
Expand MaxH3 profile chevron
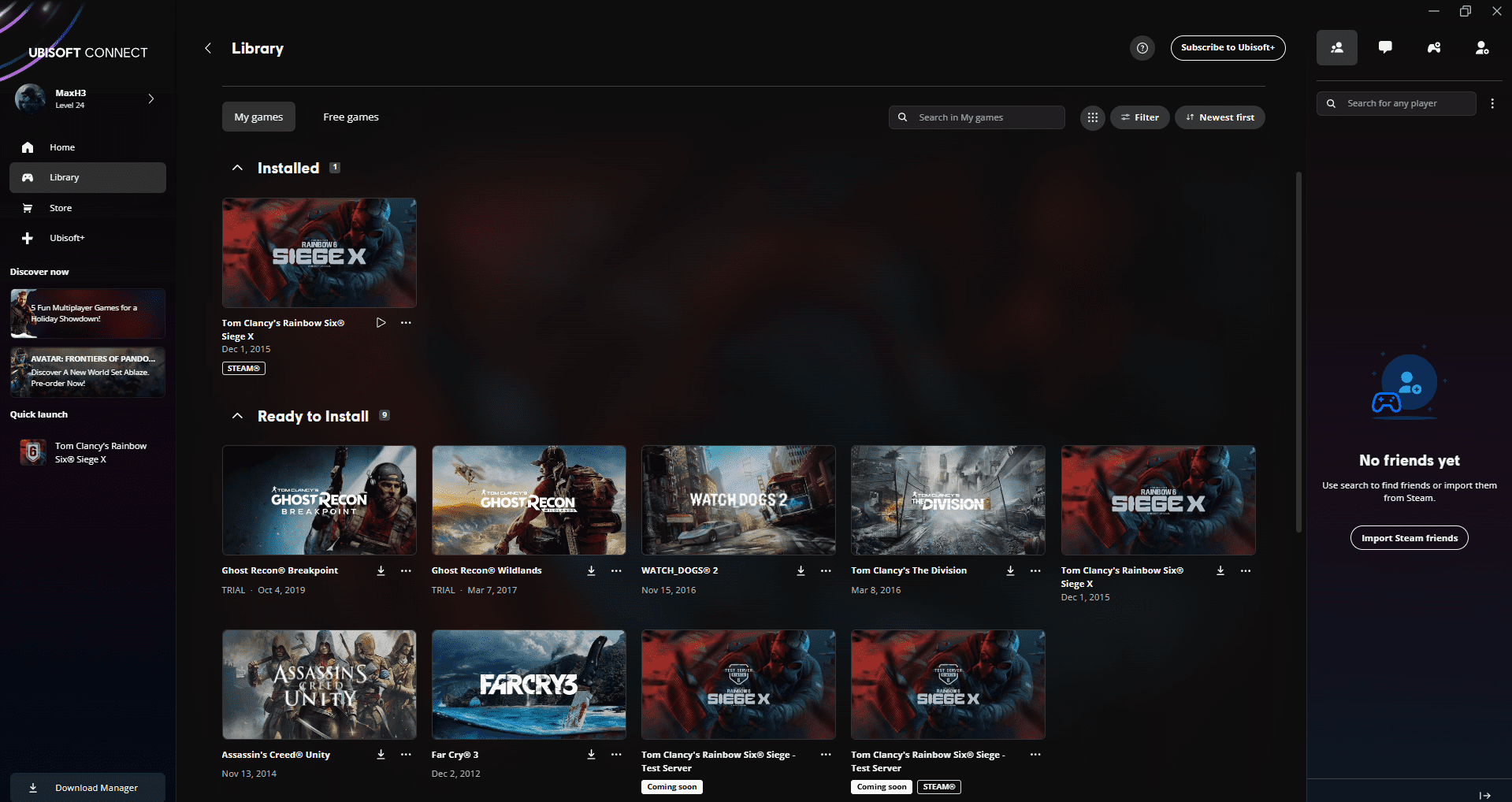151,98
